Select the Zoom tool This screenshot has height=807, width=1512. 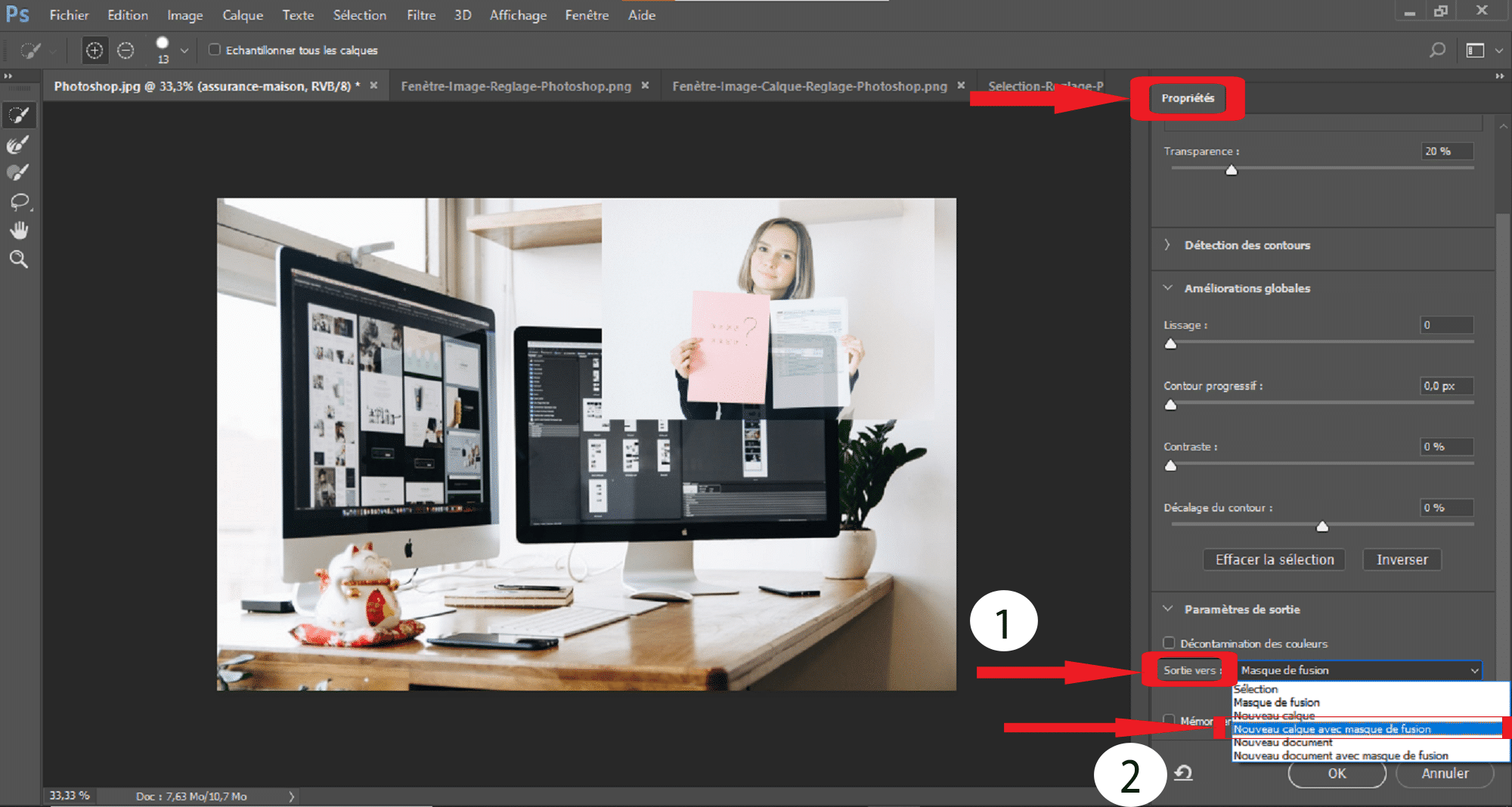19,259
